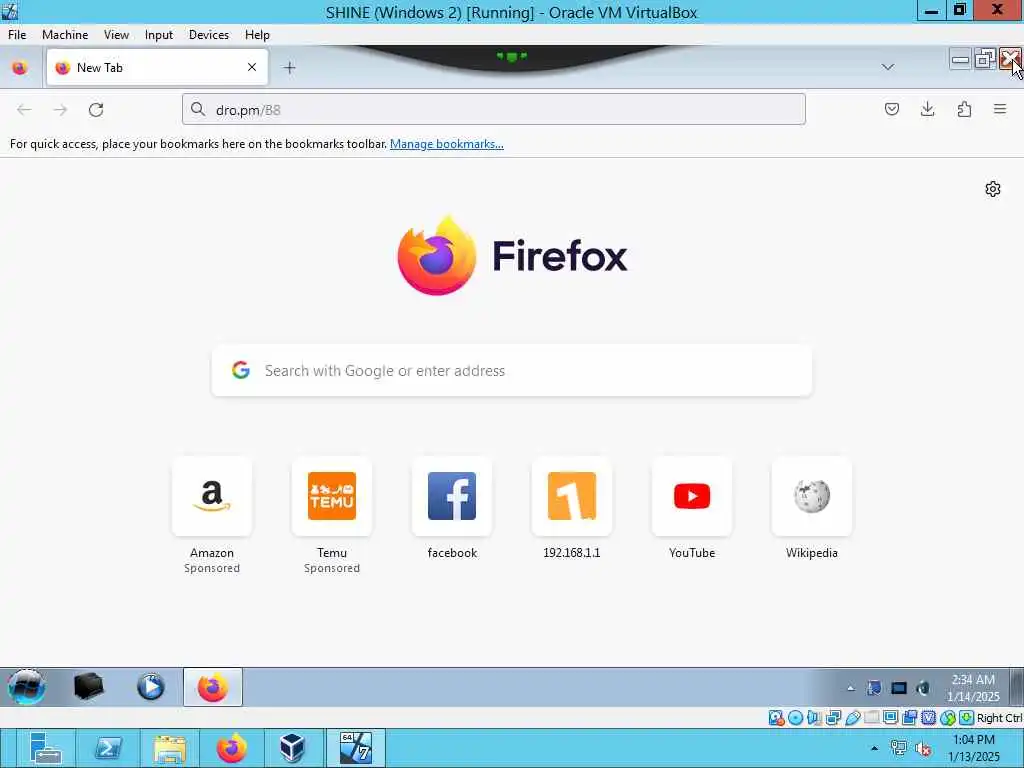Image resolution: width=1024 pixels, height=768 pixels.
Task: Open PowerShell on host taskbar
Action: (x=108, y=748)
